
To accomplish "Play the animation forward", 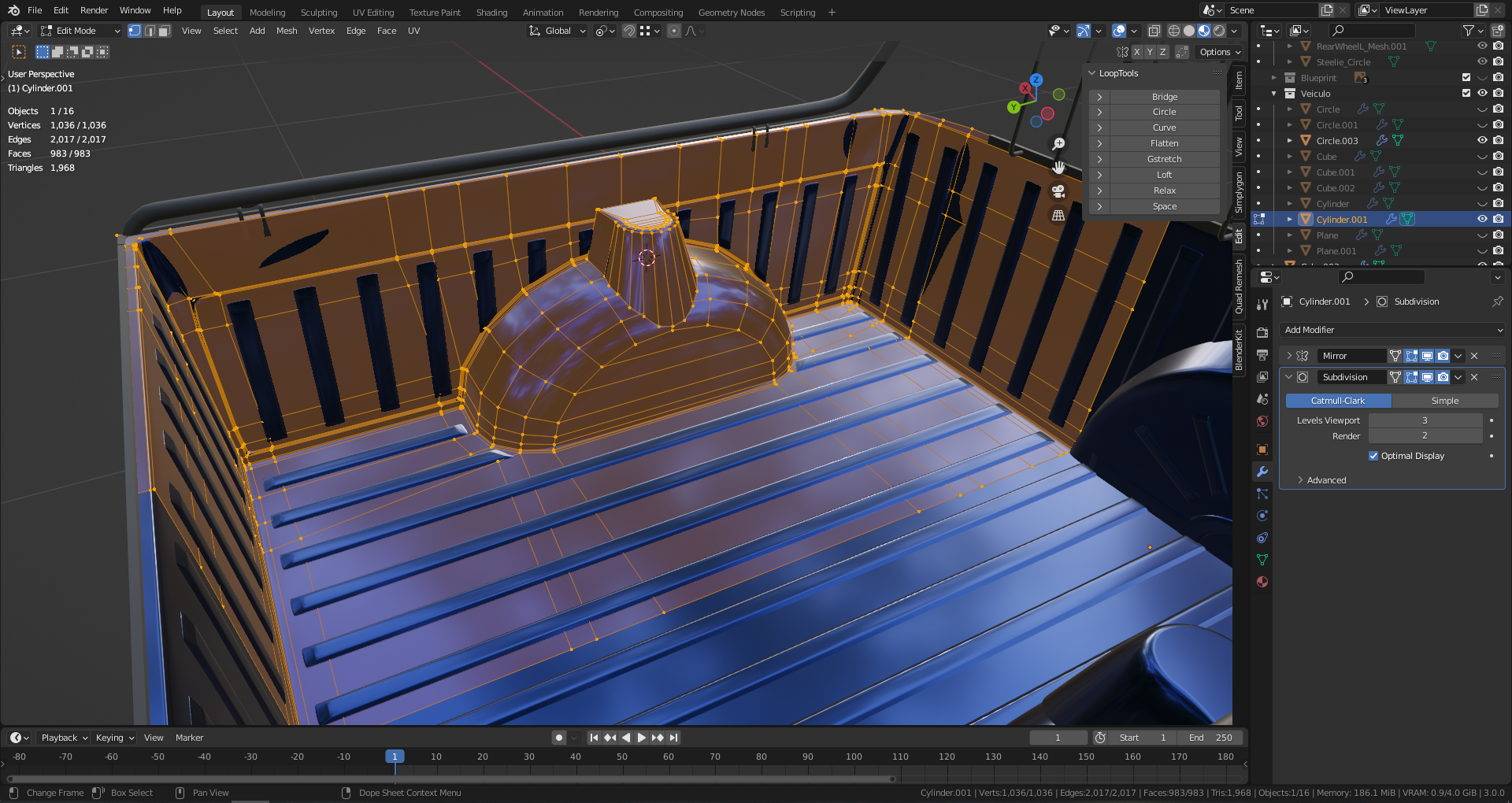I will [641, 738].
